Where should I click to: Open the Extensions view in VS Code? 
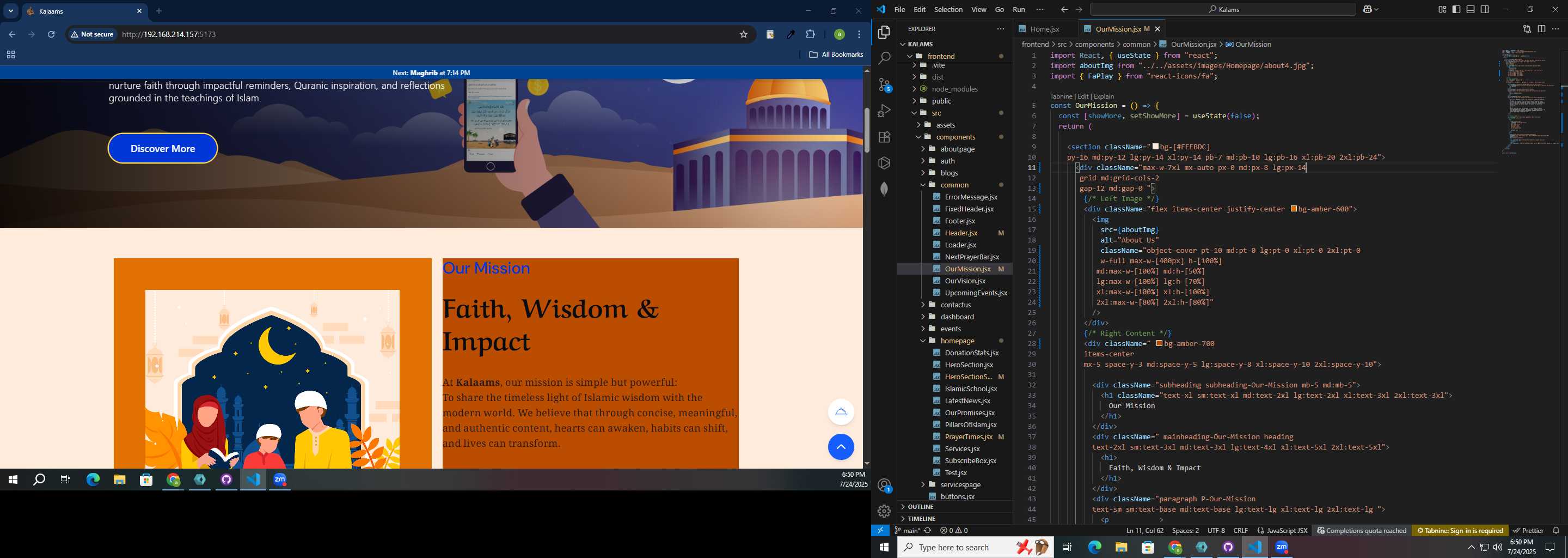884,137
